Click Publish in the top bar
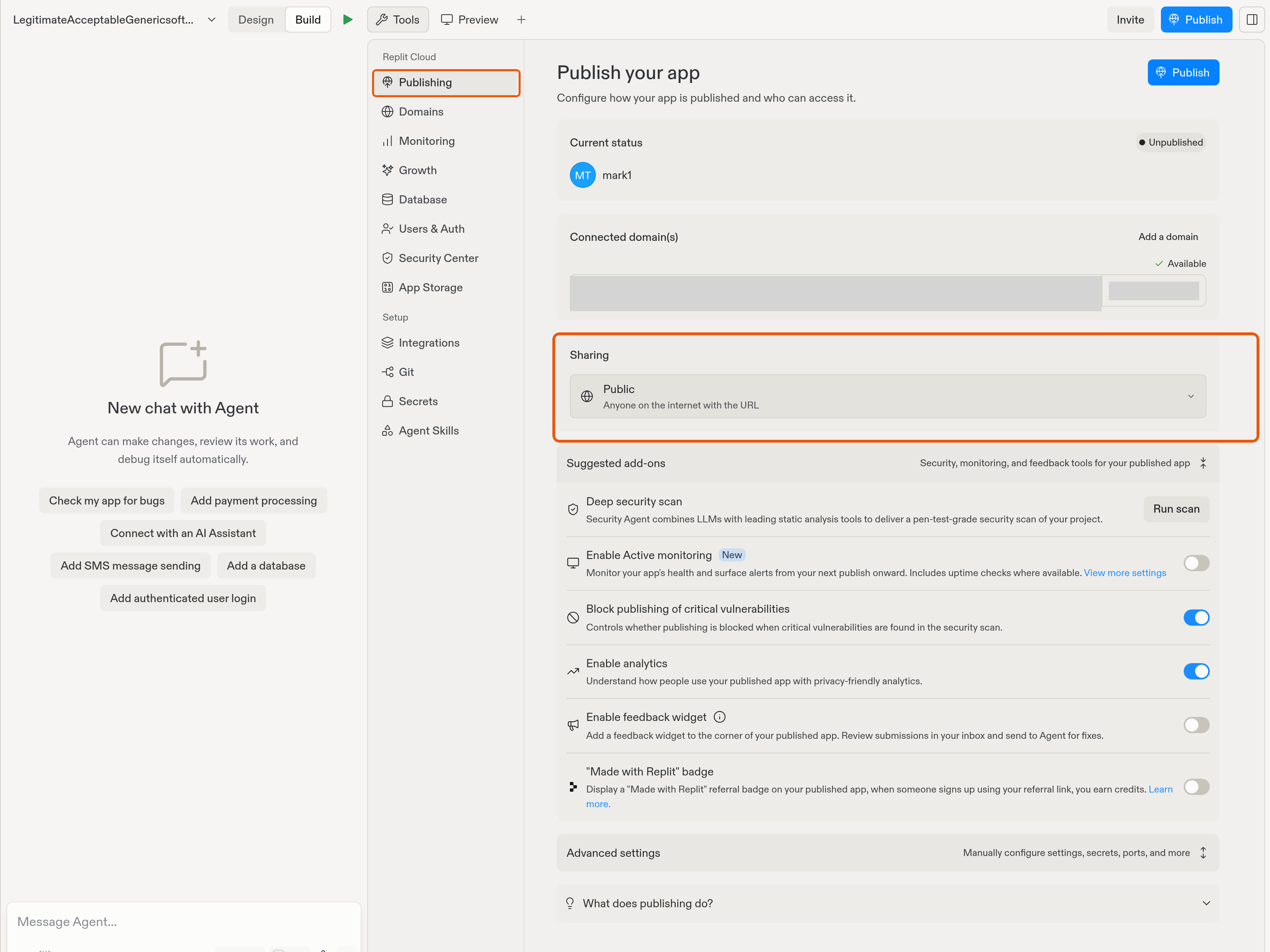Viewport: 1270px width, 952px height. [x=1196, y=20]
